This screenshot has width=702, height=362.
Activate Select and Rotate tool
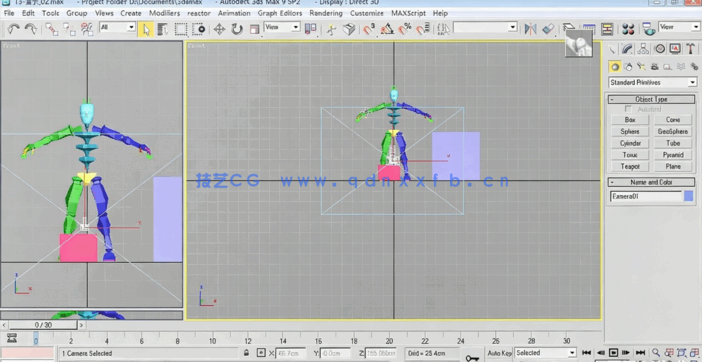236,29
